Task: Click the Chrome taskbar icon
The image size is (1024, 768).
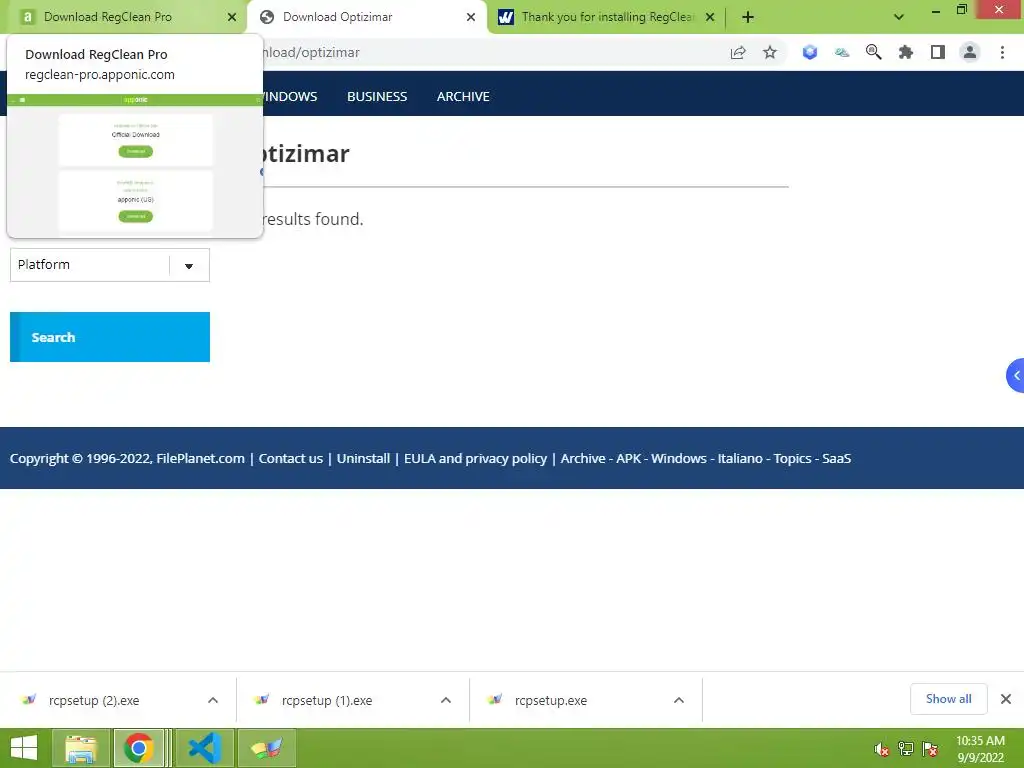Action: point(138,748)
